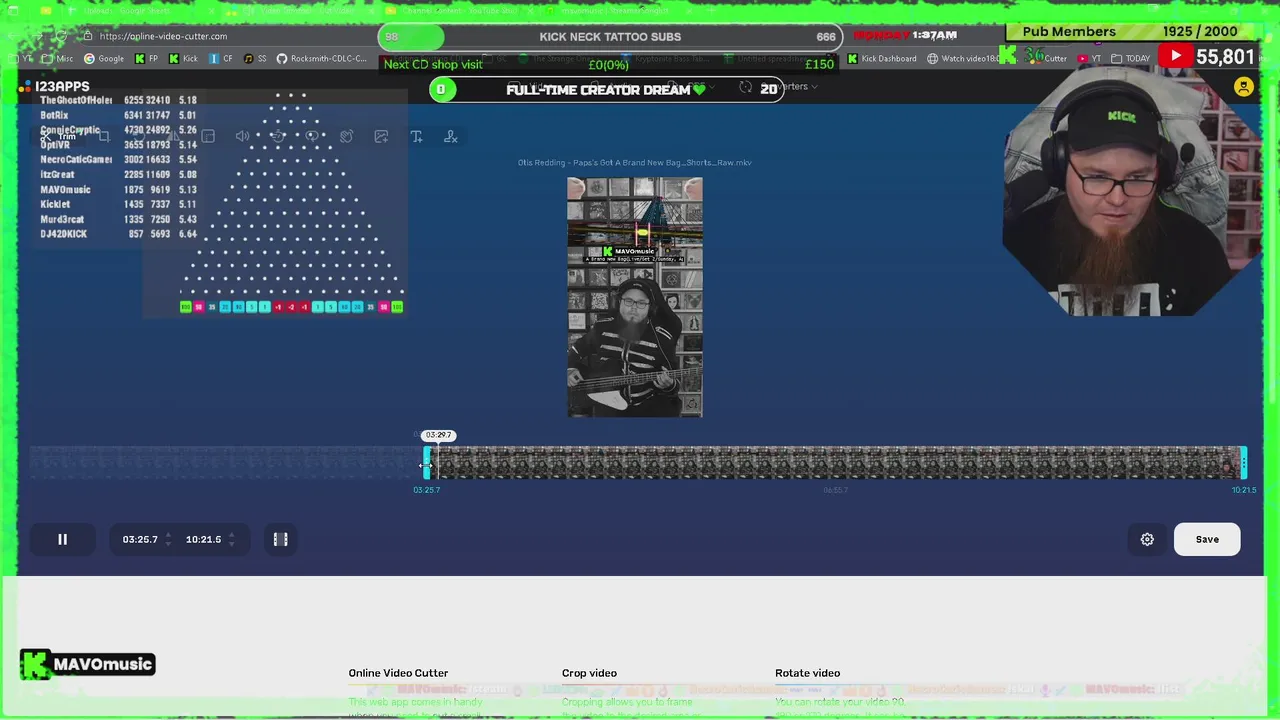Adjust end time using its stepper arrows
1280x720 pixels.
(x=231, y=539)
